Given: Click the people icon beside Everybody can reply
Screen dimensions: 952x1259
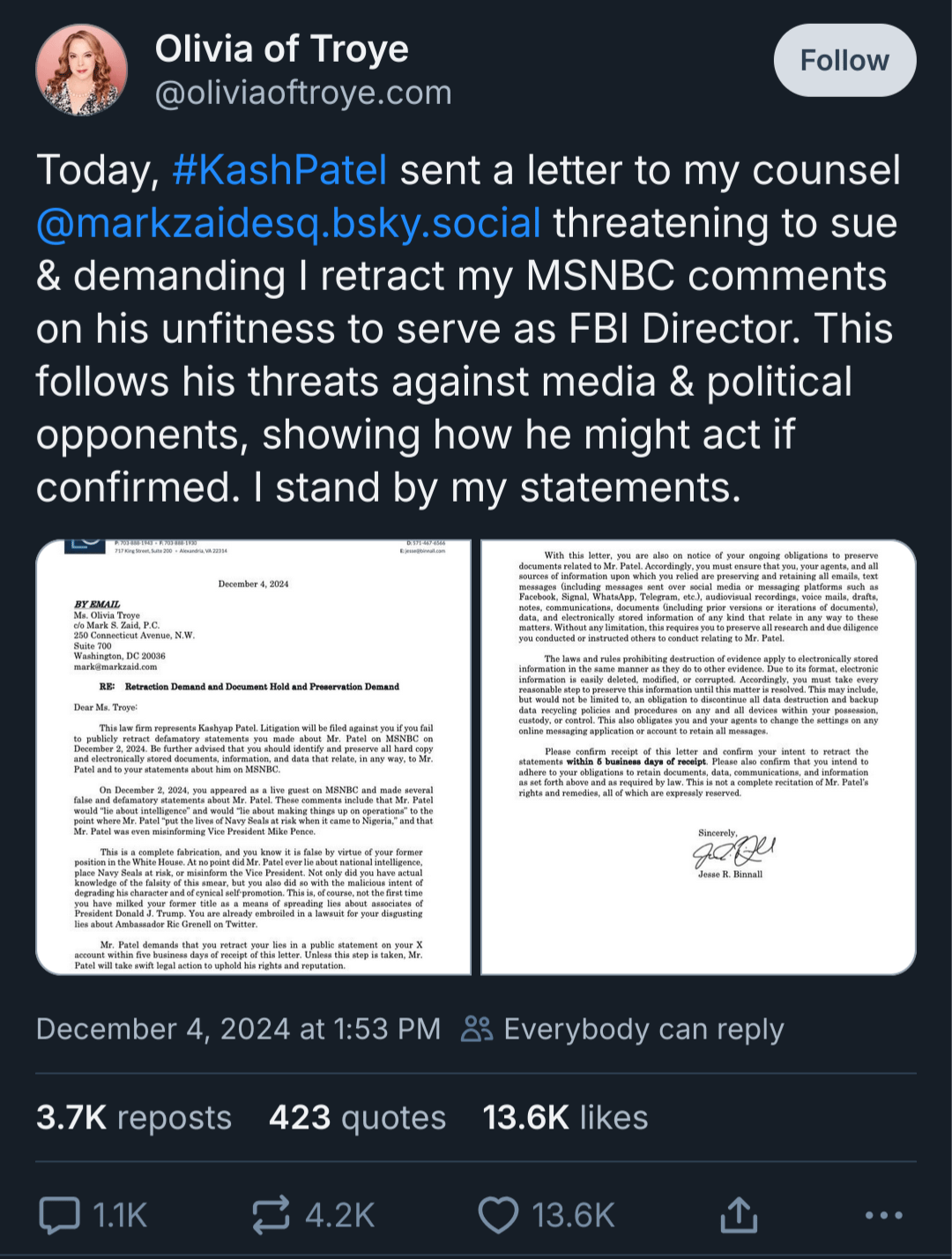Looking at the screenshot, I should click(477, 1029).
